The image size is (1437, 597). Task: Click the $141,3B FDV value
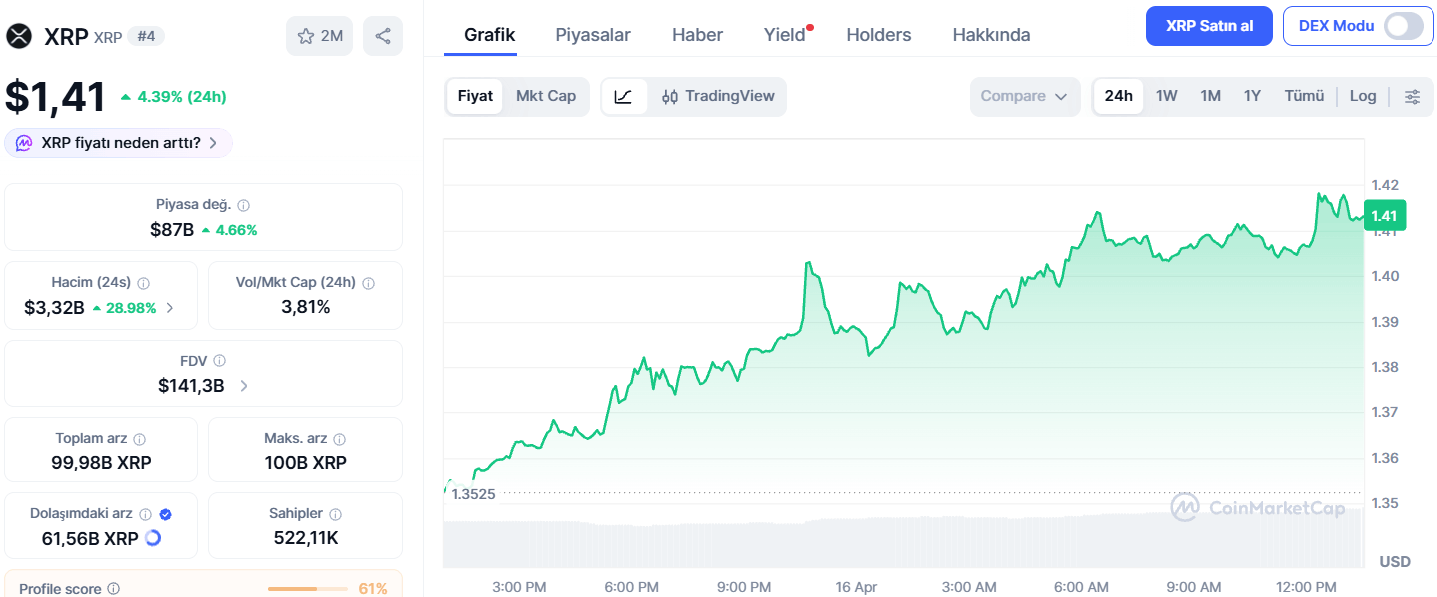[x=191, y=386]
